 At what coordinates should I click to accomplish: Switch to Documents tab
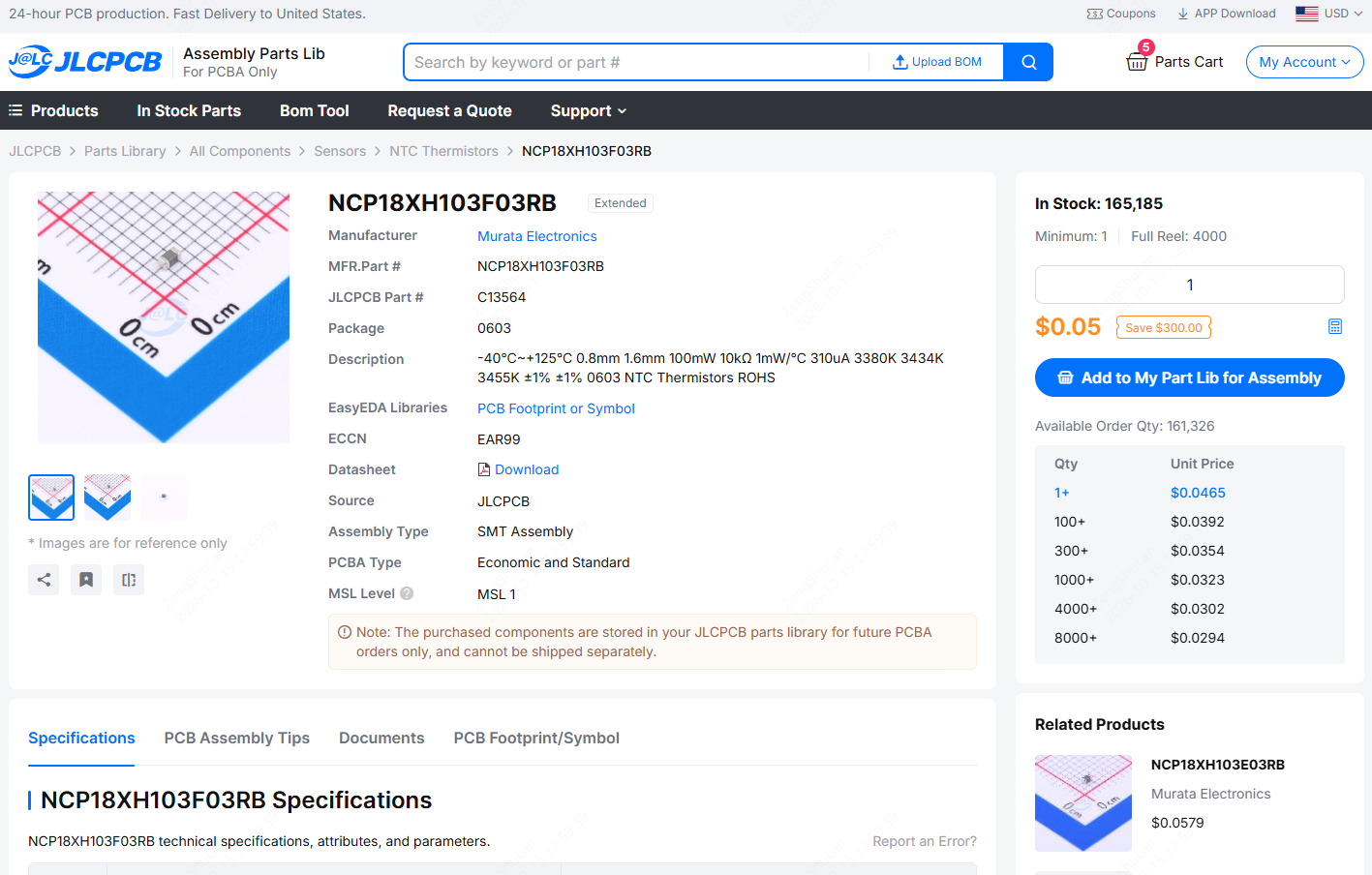381,738
